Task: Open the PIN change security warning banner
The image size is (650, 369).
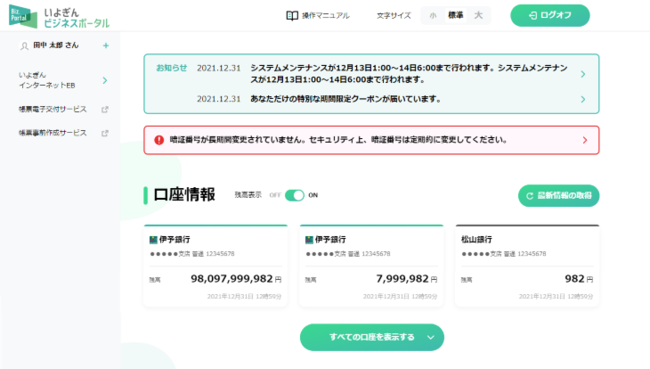Action: [371, 140]
